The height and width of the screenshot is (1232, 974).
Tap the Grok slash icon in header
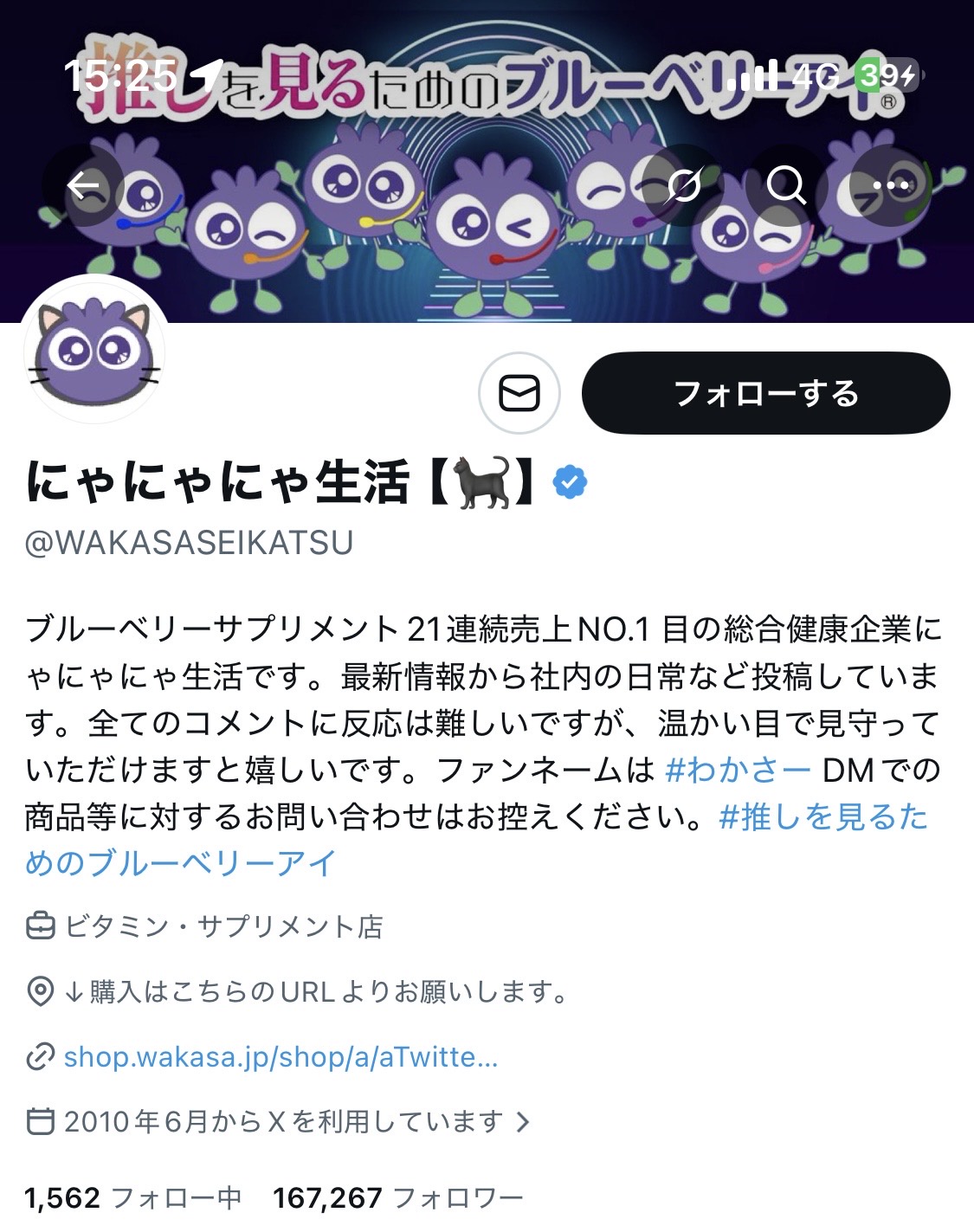click(x=684, y=185)
